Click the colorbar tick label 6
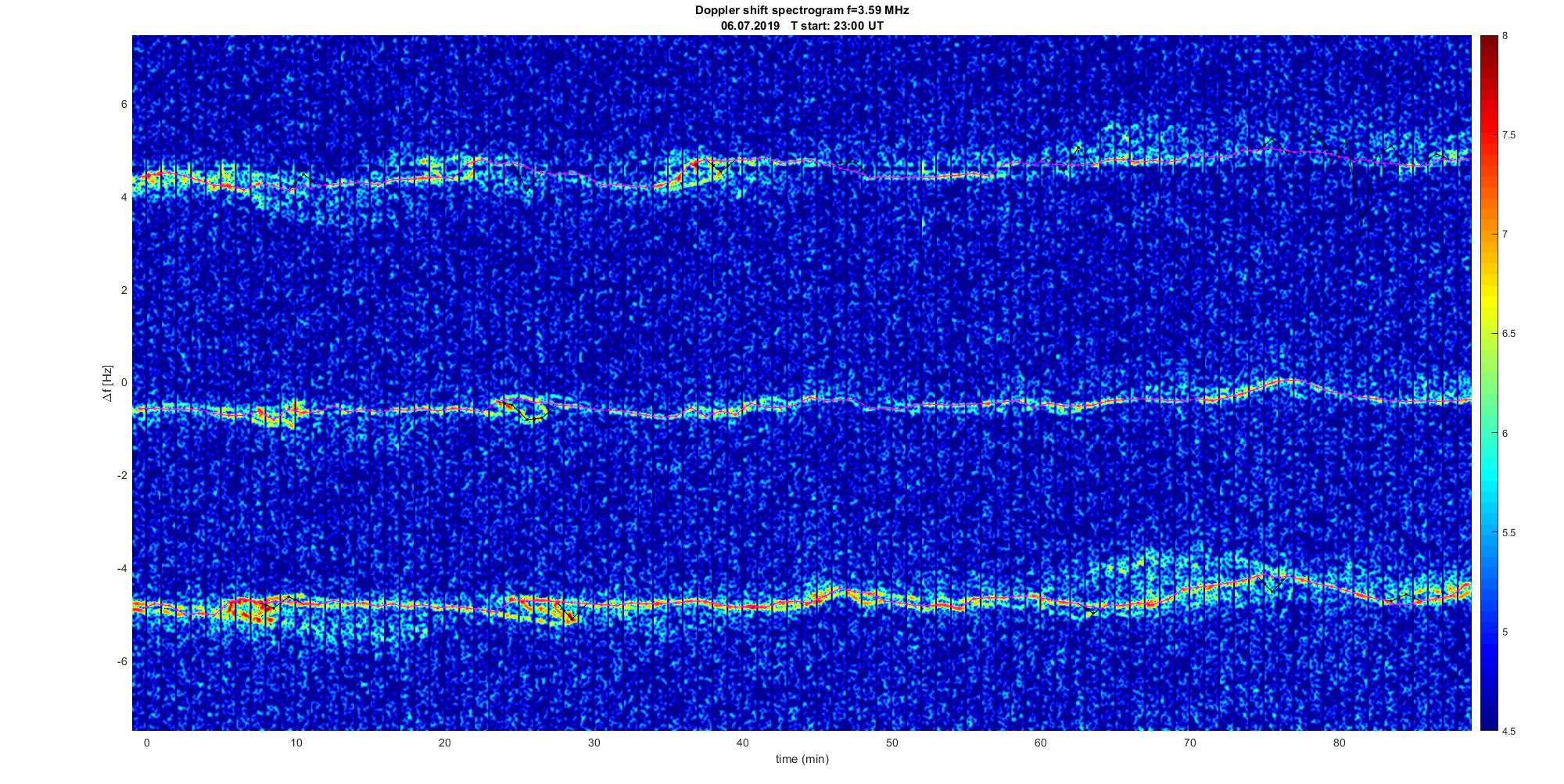This screenshot has height=784, width=1564. pos(1505,433)
